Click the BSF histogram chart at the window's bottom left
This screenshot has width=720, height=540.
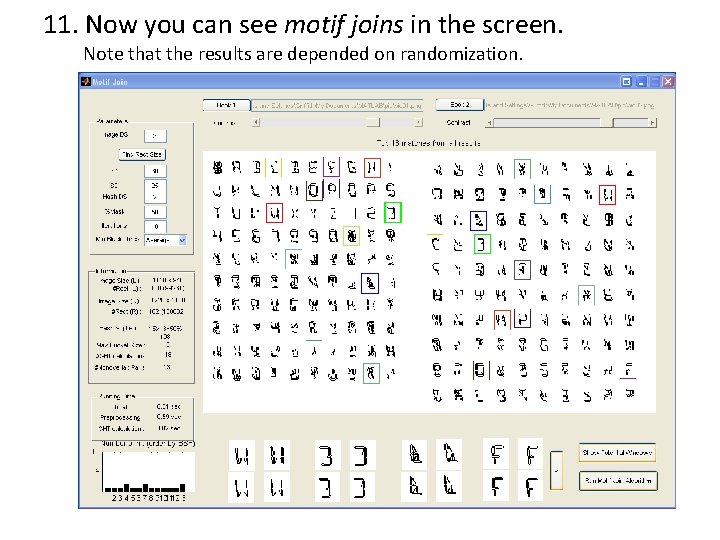point(148,472)
